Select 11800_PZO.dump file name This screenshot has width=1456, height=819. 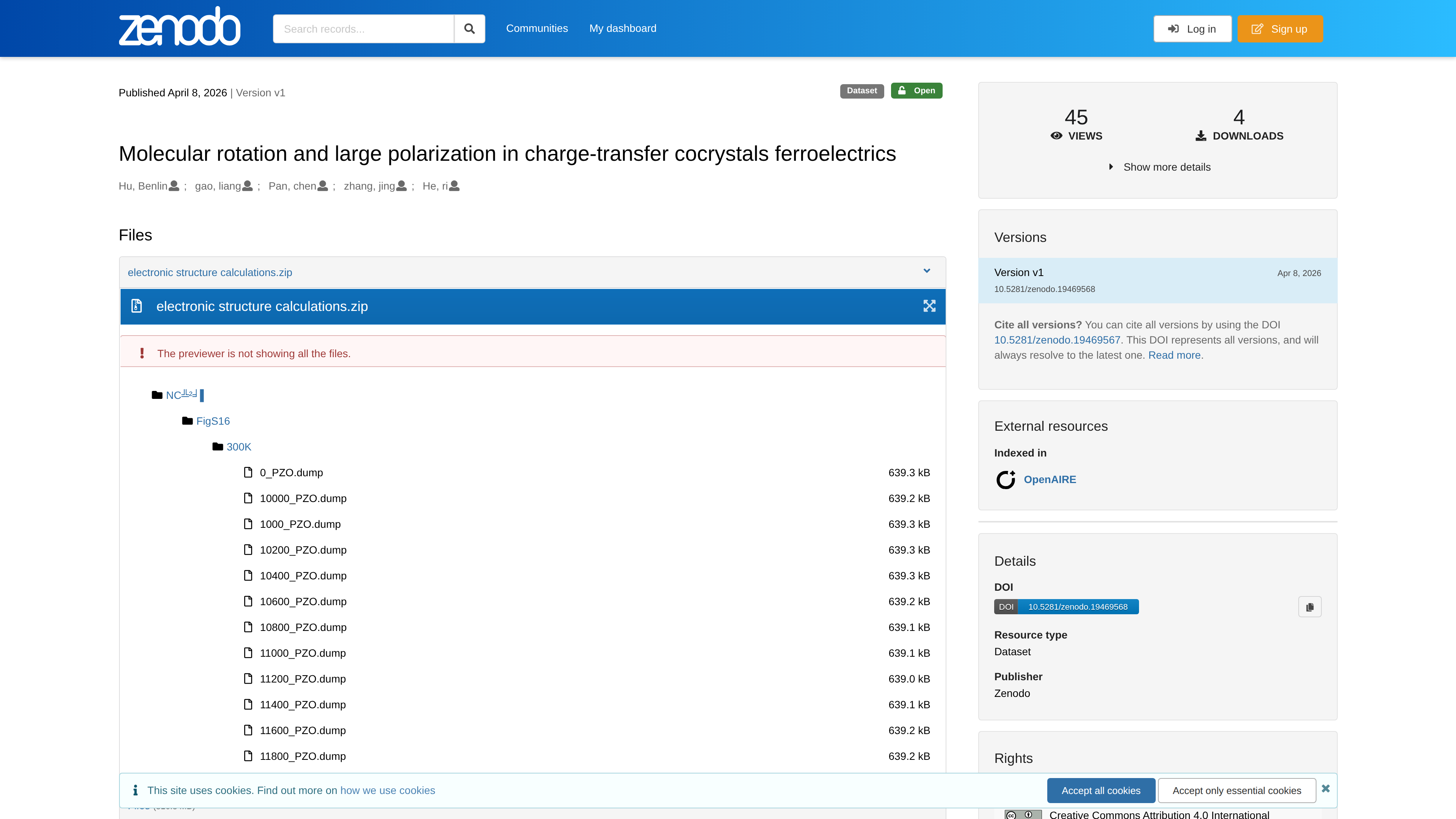[303, 756]
